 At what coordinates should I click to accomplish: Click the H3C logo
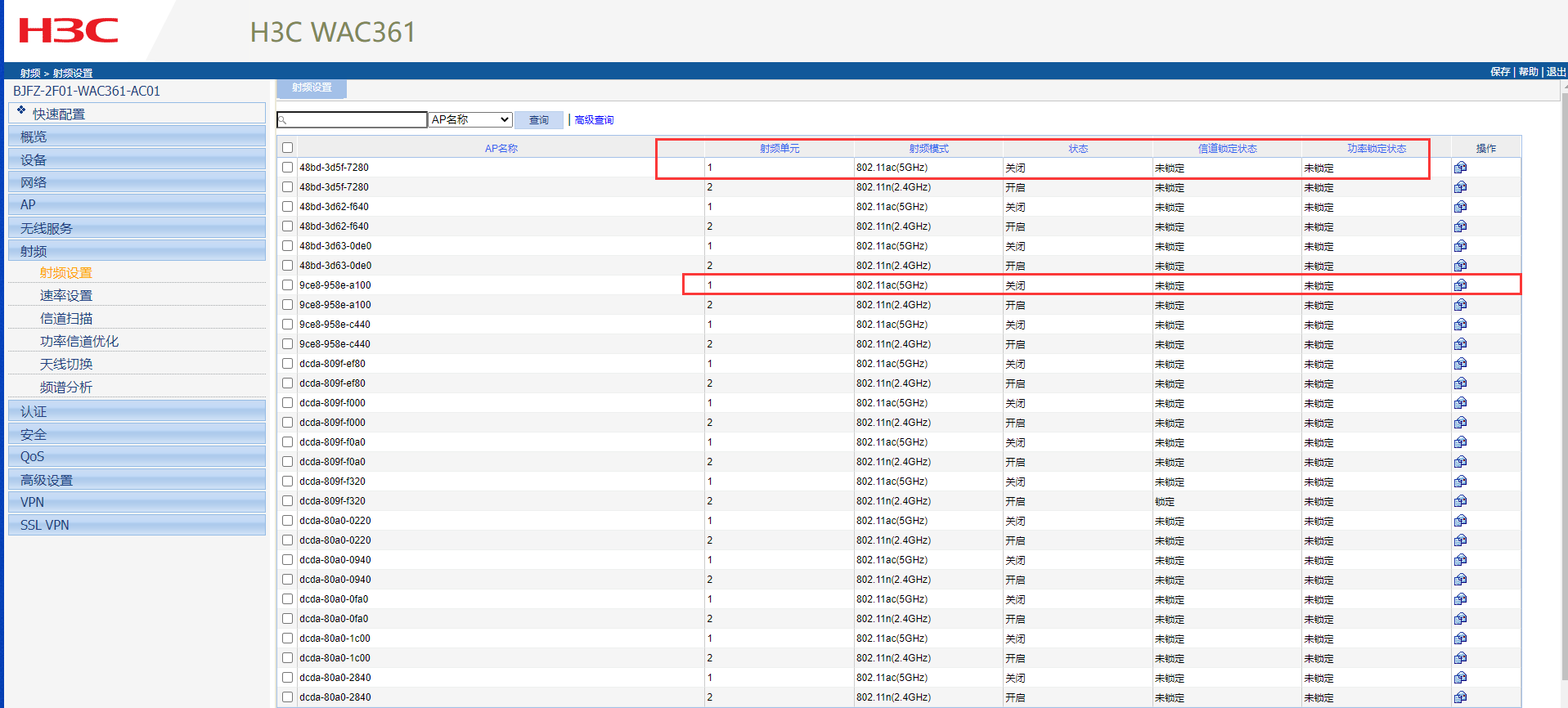tap(69, 31)
